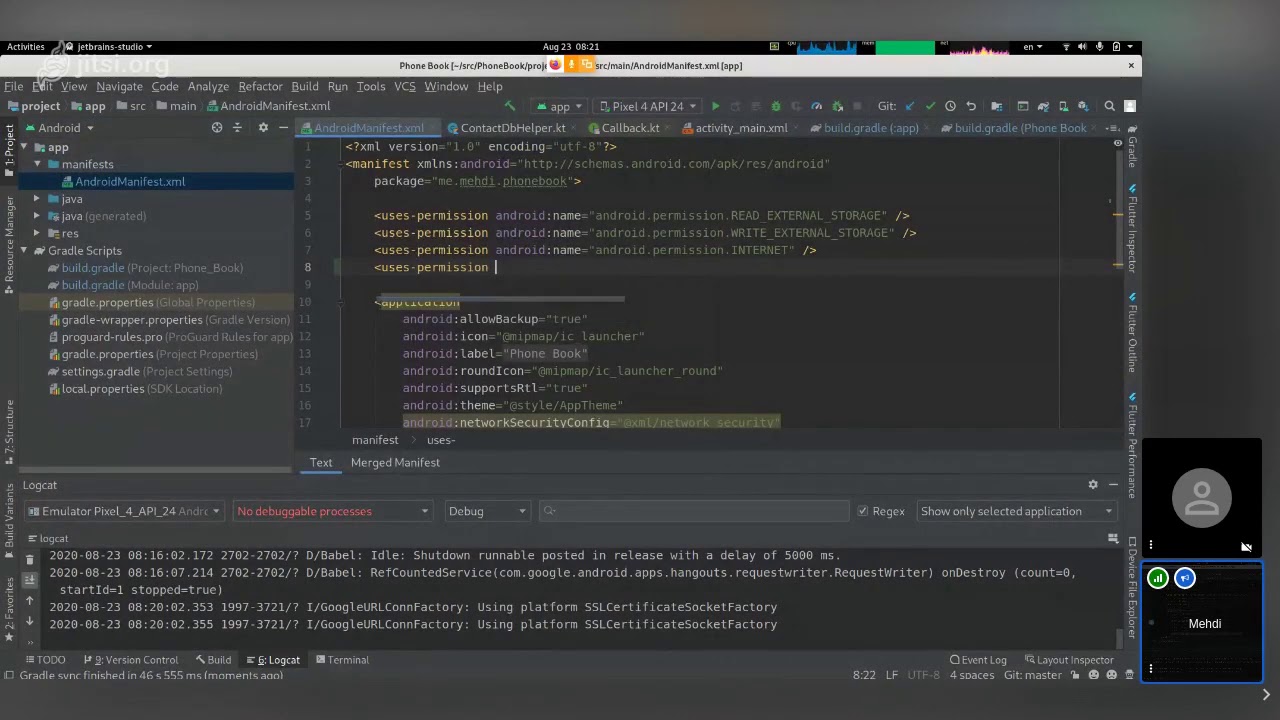Click the logcat search input field
The height and width of the screenshot is (720, 1280).
[x=695, y=511]
